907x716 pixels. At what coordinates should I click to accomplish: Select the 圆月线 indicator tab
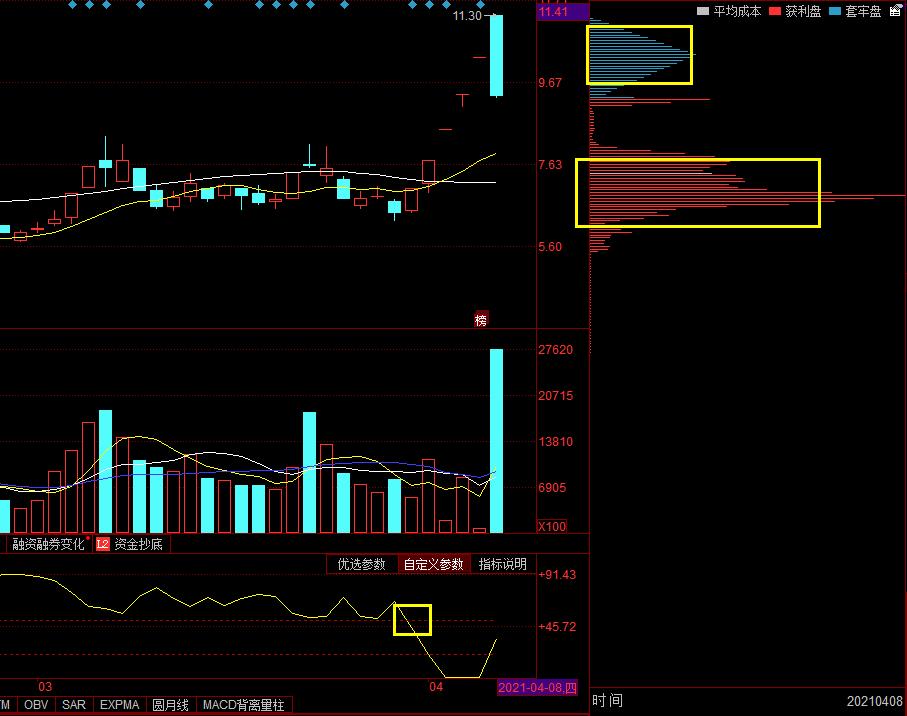(170, 704)
